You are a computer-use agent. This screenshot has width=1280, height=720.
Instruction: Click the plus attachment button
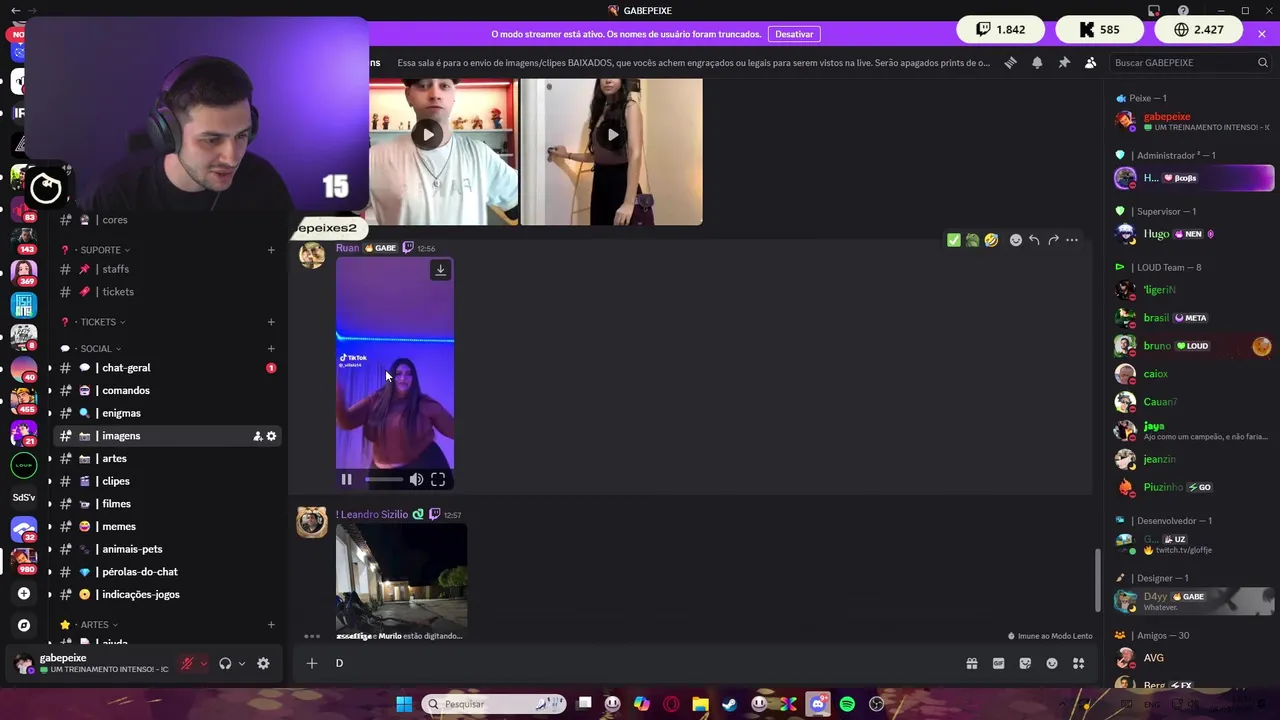(312, 663)
